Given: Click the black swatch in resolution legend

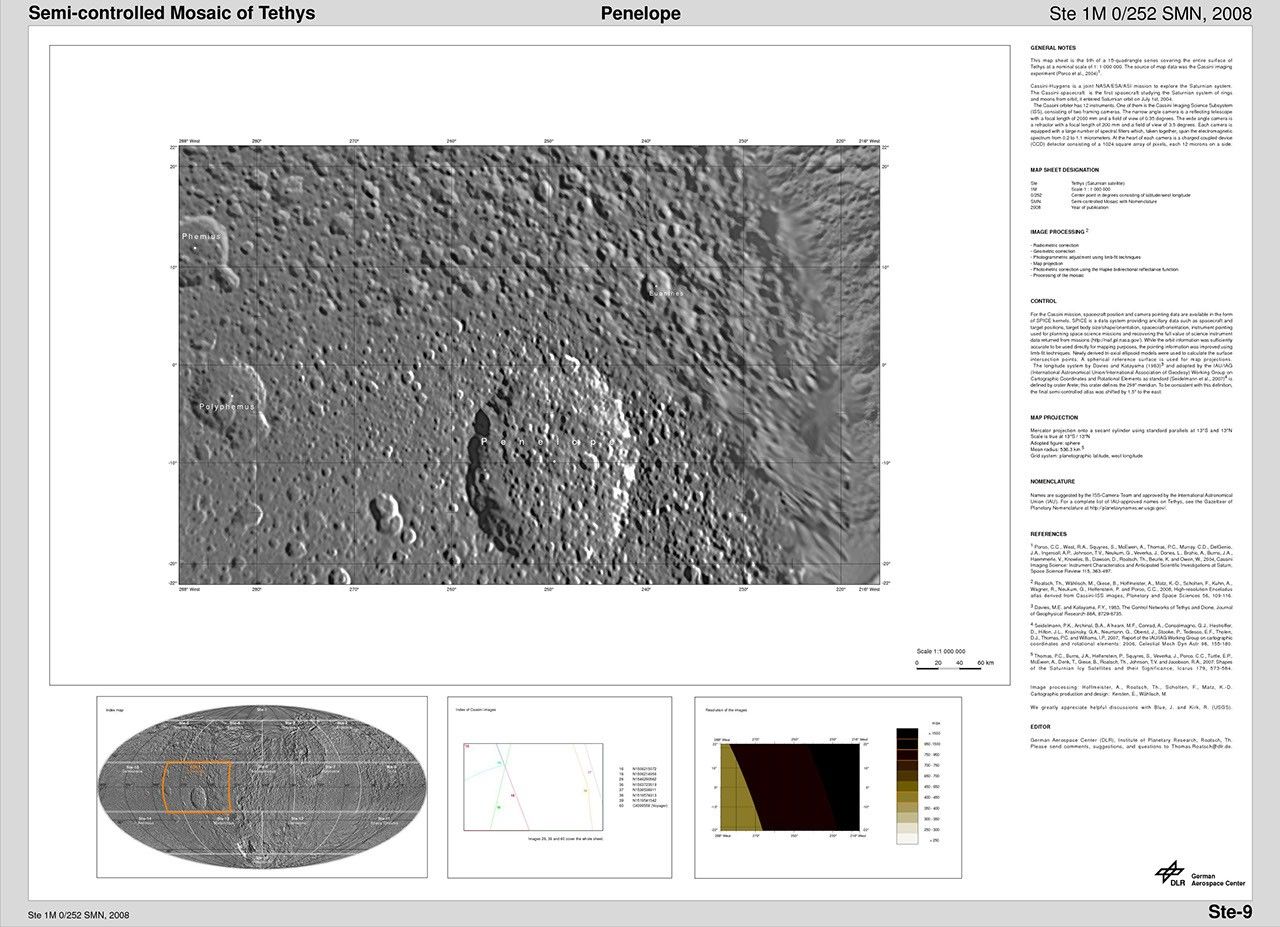Looking at the screenshot, I should 906,733.
